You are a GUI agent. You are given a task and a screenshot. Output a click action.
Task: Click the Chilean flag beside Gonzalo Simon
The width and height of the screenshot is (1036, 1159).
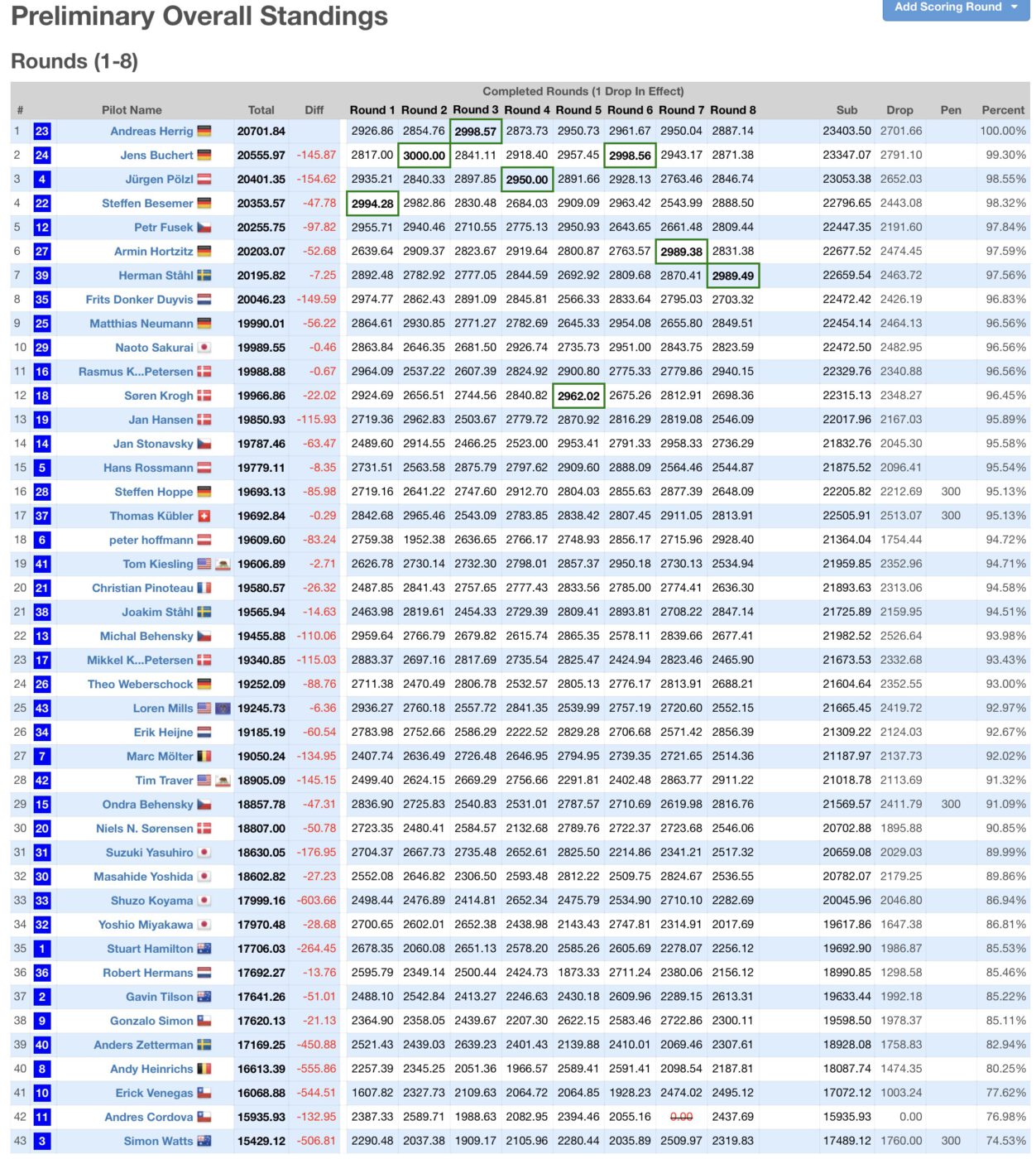(204, 1022)
